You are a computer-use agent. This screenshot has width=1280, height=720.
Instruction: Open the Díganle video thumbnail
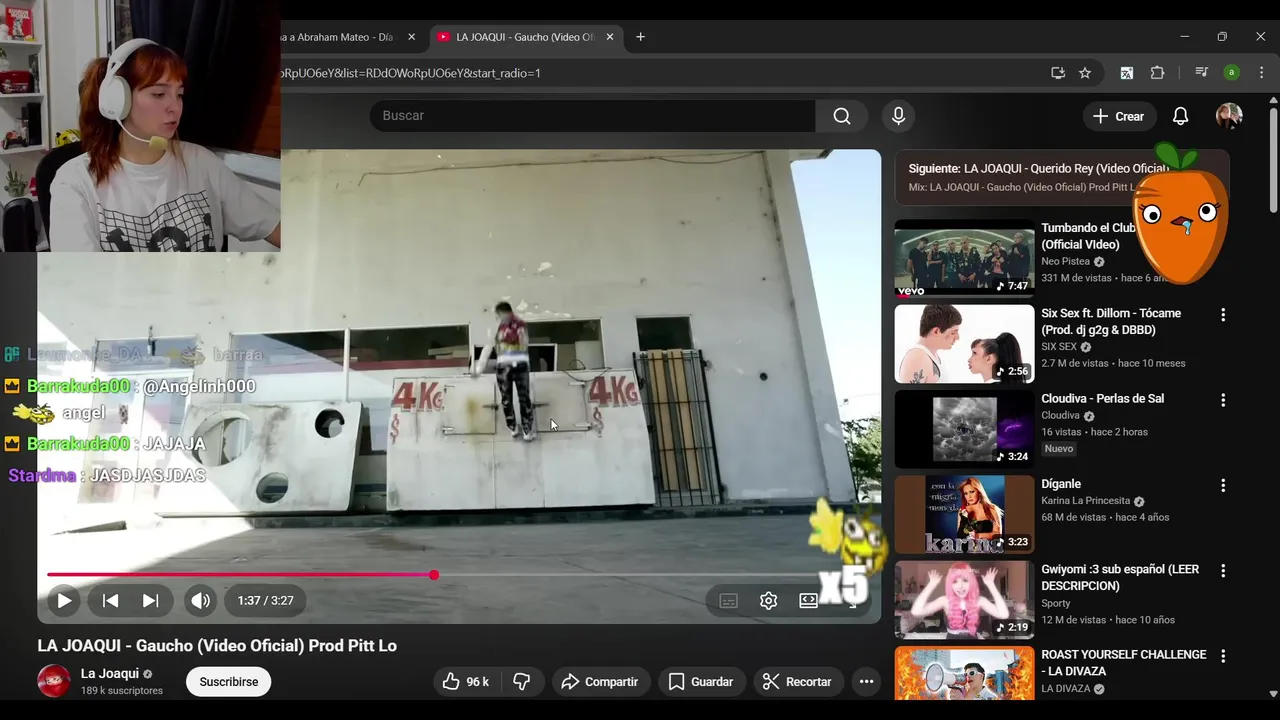pos(964,515)
